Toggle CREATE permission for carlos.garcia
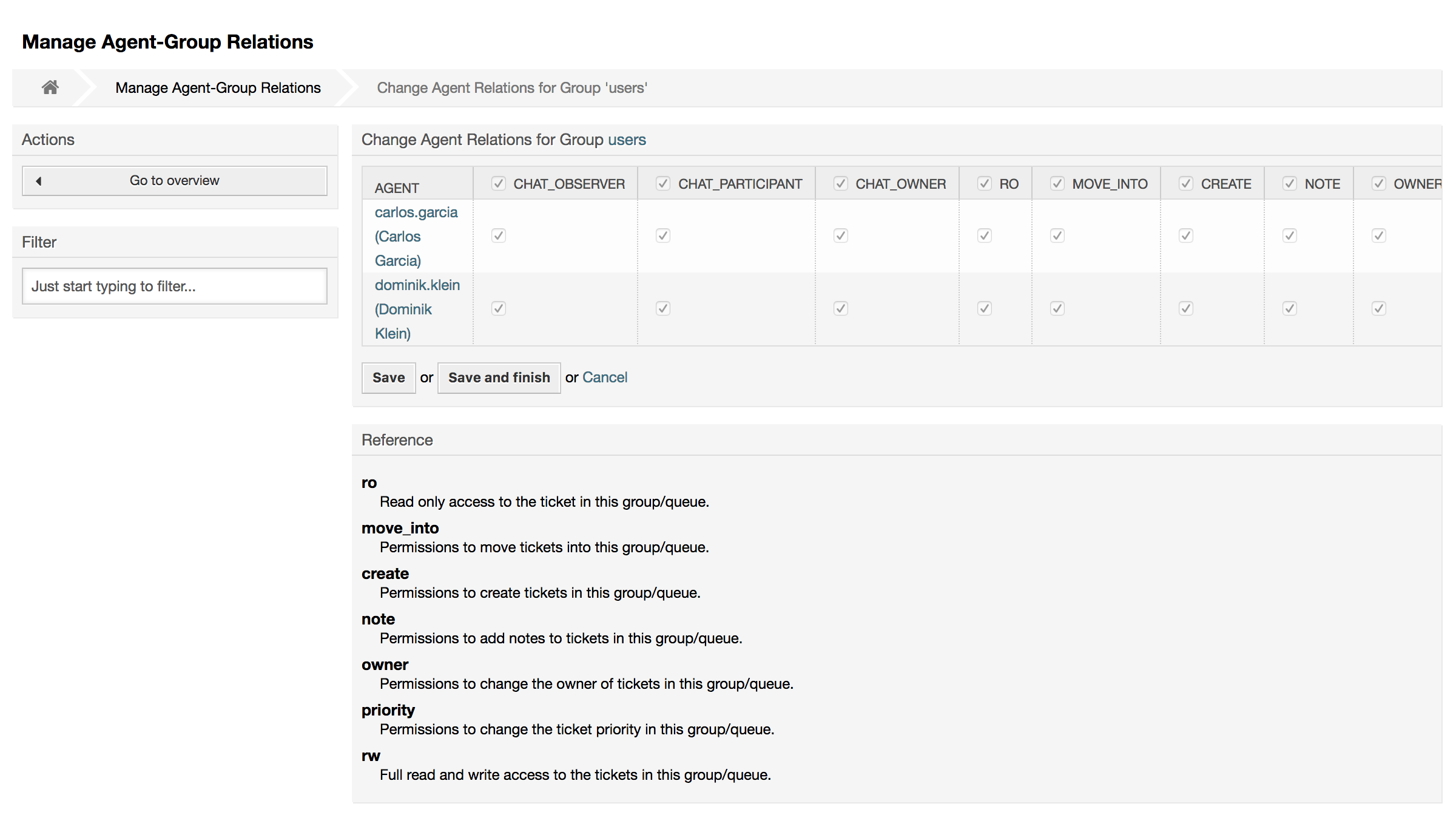 tap(1186, 236)
